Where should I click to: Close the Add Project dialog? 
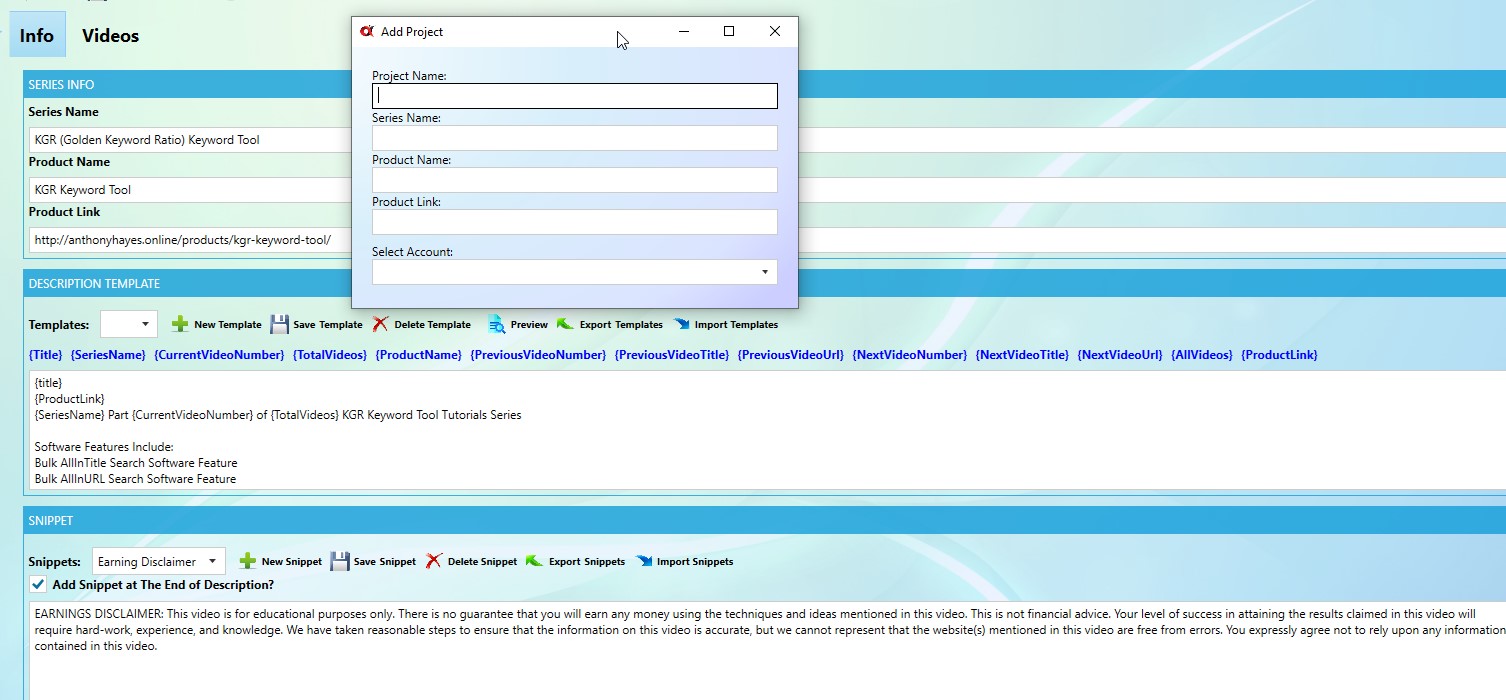pyautogui.click(x=775, y=31)
